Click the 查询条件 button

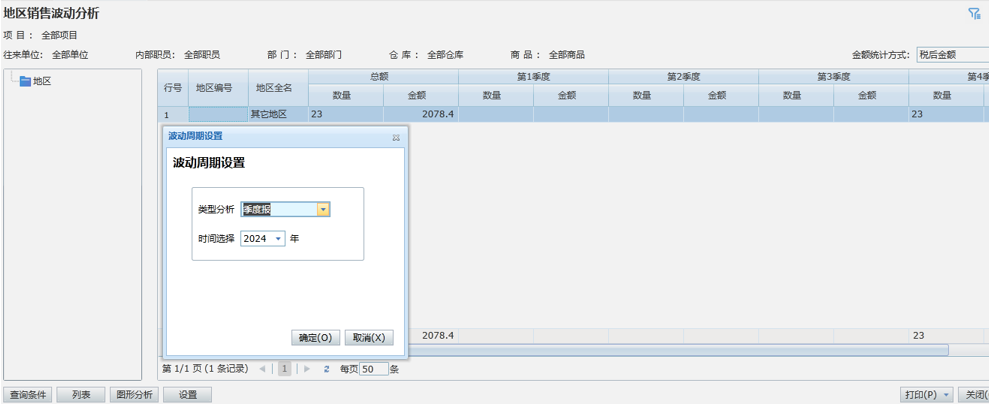click(28, 395)
